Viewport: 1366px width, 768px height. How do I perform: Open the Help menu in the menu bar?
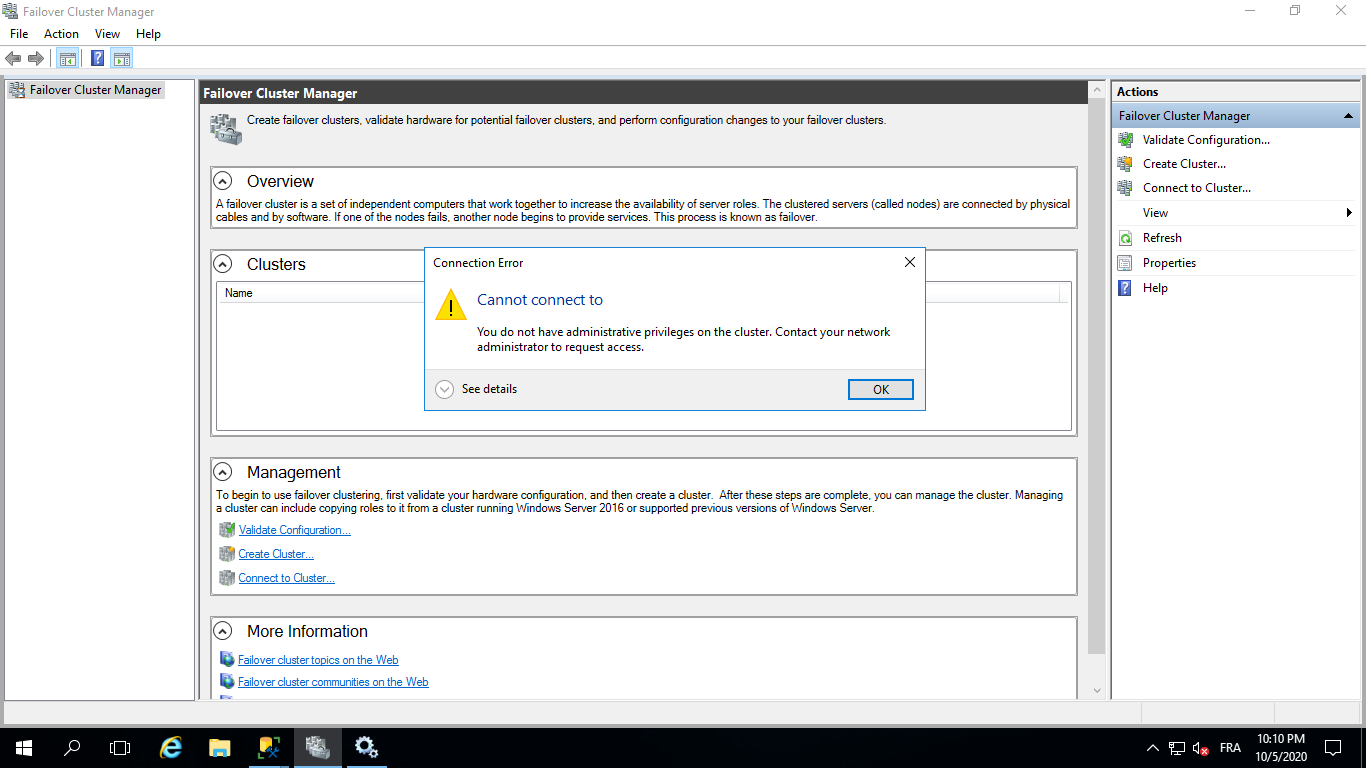[148, 34]
